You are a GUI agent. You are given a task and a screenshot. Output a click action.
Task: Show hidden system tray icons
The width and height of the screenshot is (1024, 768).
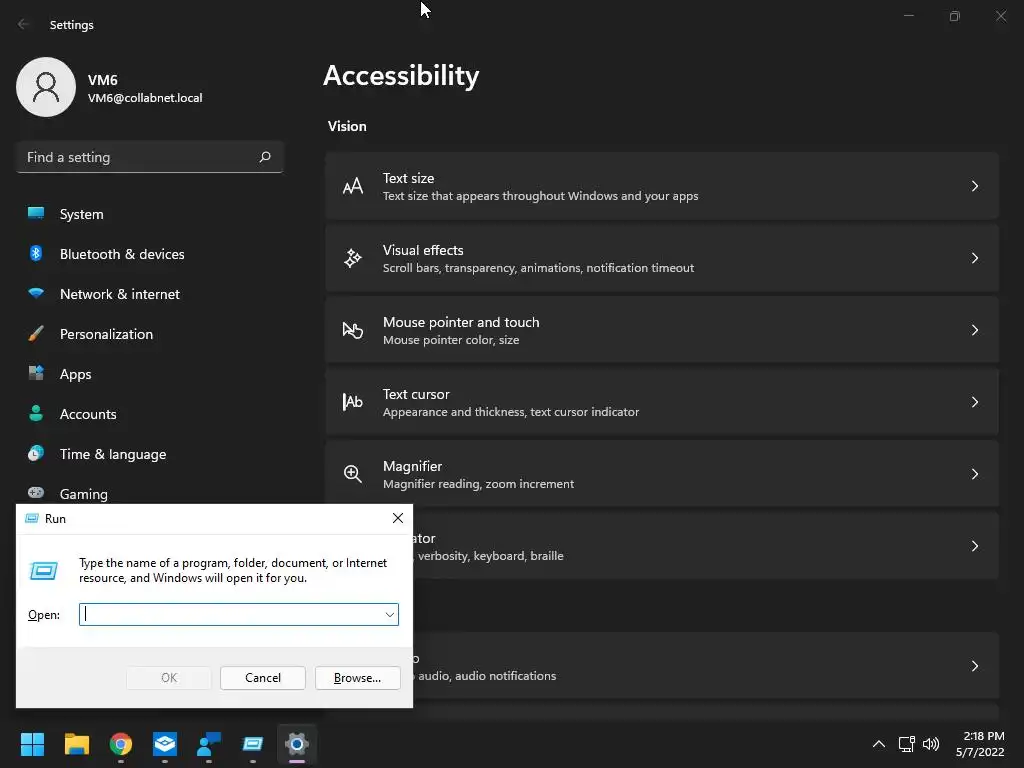tap(879, 744)
